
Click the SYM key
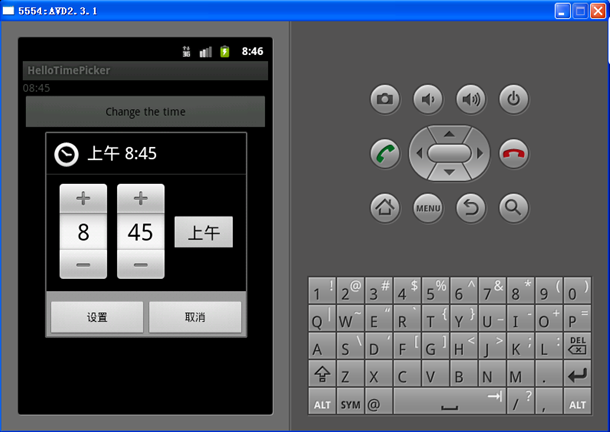point(351,401)
